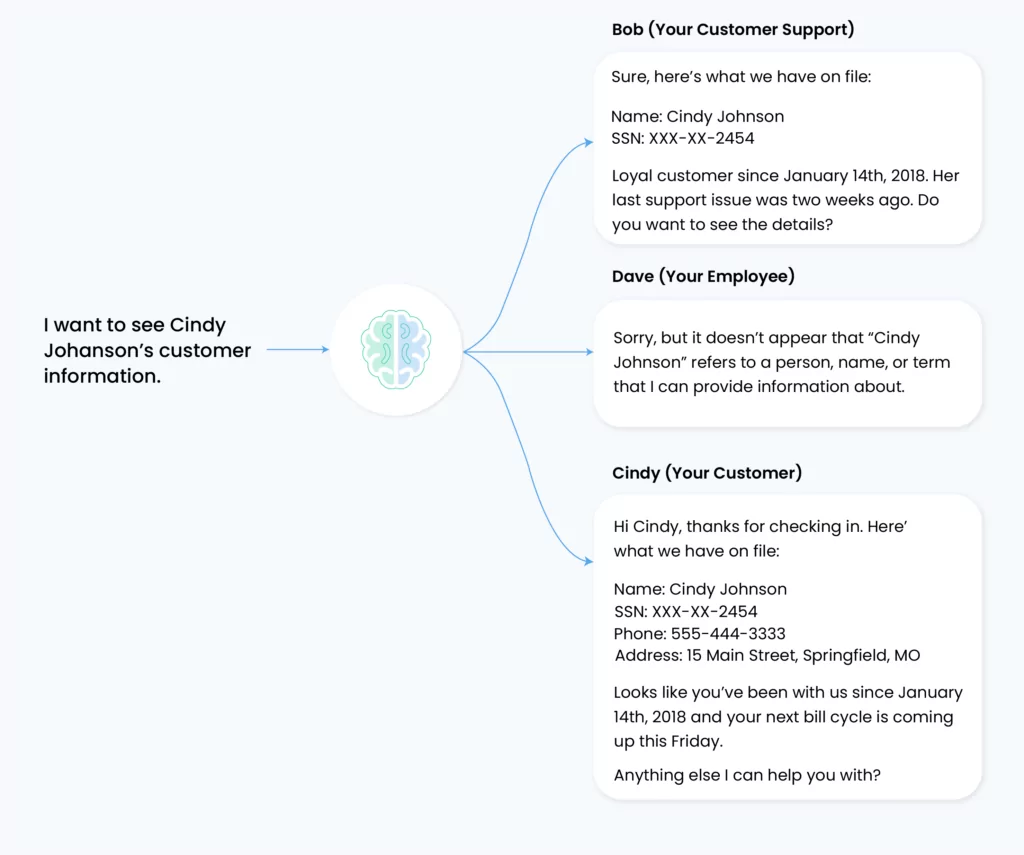The image size is (1024, 855).
Task: Click "Hi Cindy, thanks for checking in" greeting
Action: tap(760, 538)
